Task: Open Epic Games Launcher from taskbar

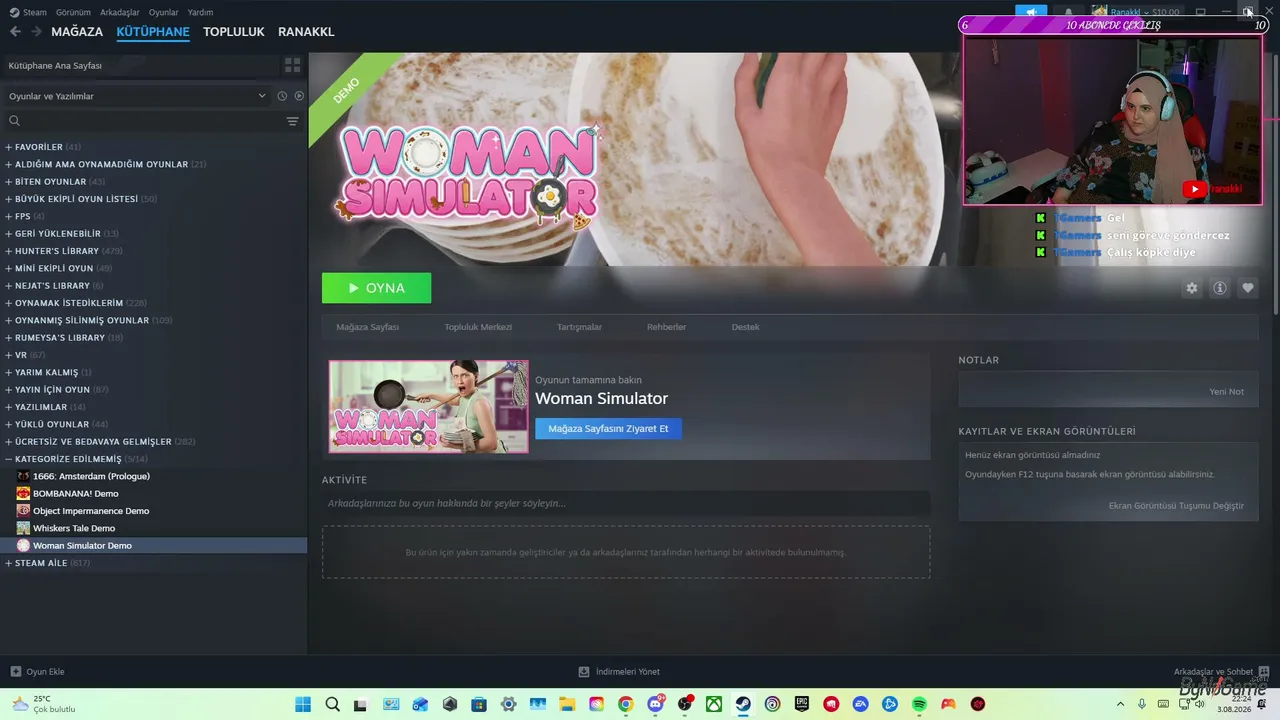Action: 802,704
